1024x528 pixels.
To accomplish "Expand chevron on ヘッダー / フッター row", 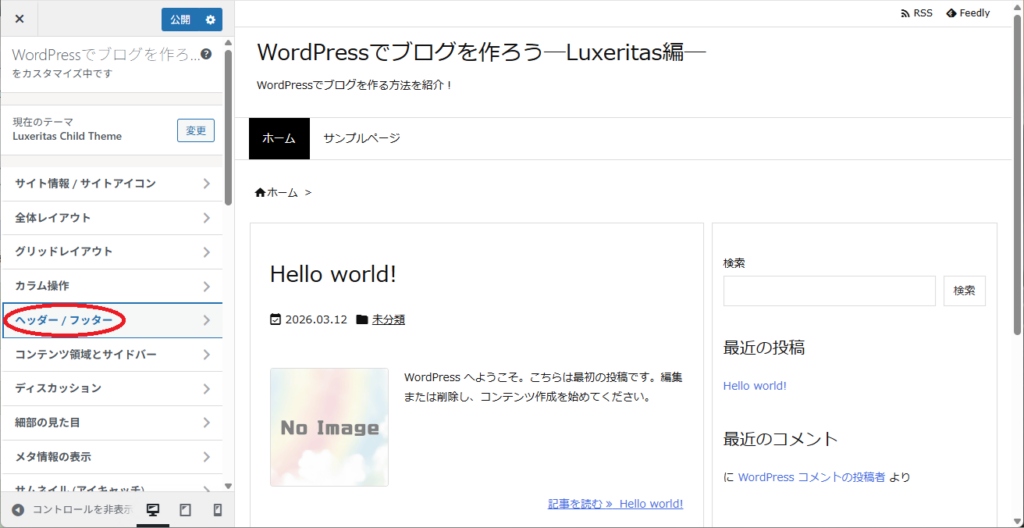I will point(206,320).
